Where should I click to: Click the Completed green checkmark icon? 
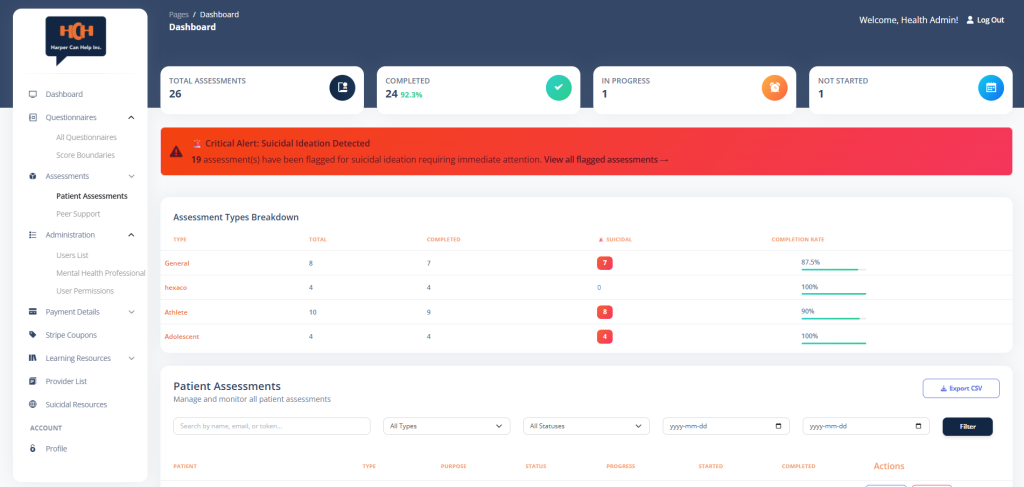tap(559, 88)
